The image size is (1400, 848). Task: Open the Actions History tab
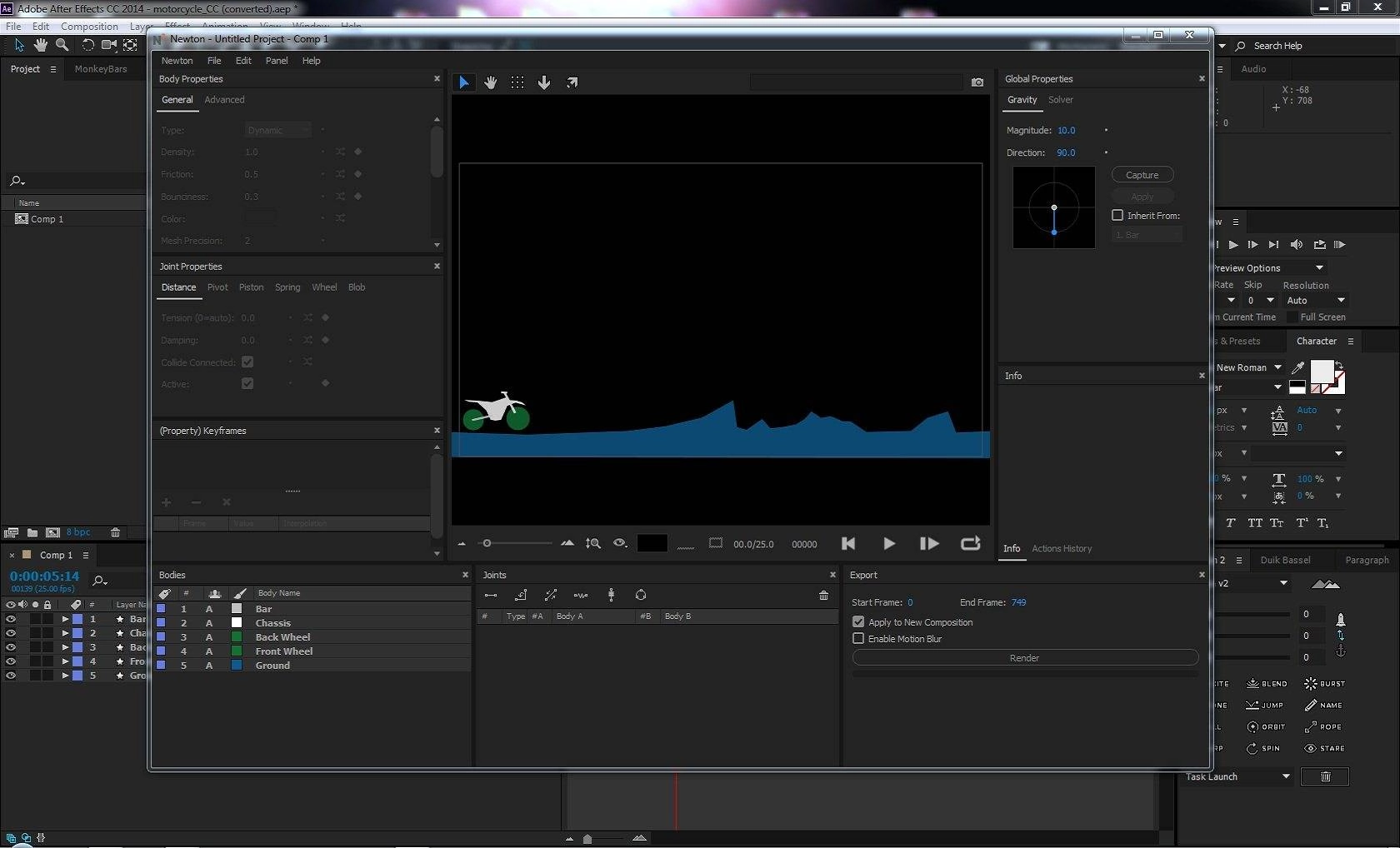[1062, 548]
